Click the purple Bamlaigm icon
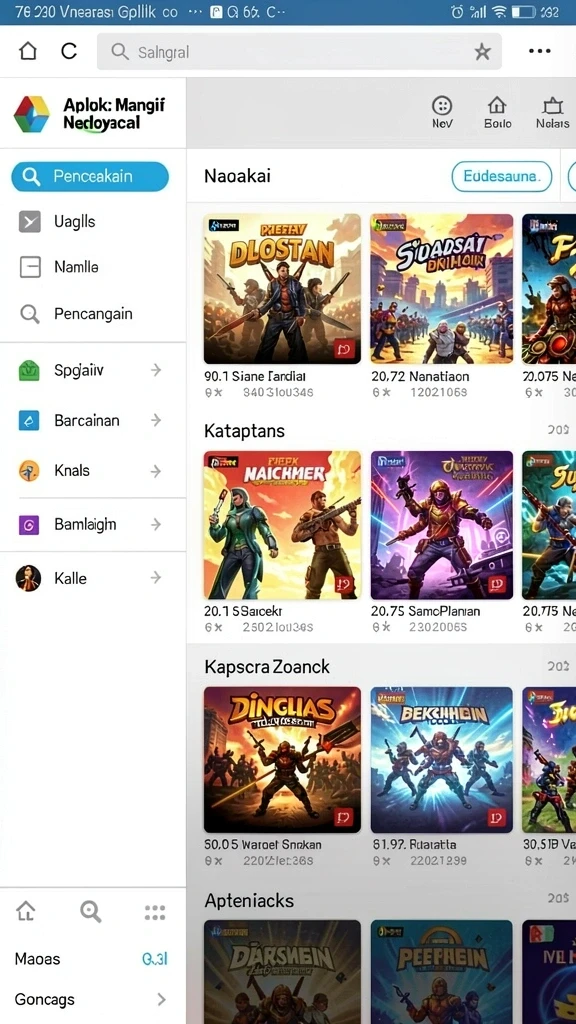The width and height of the screenshot is (576, 1024). click(29, 524)
